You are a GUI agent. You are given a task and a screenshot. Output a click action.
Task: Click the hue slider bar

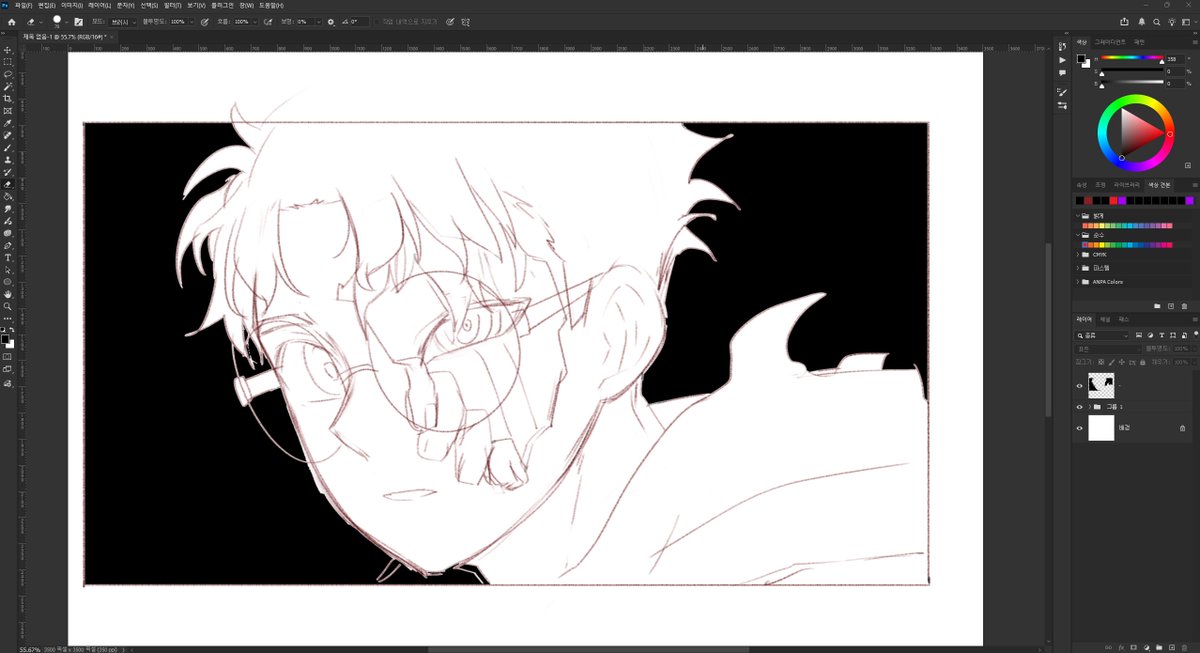point(1131,59)
